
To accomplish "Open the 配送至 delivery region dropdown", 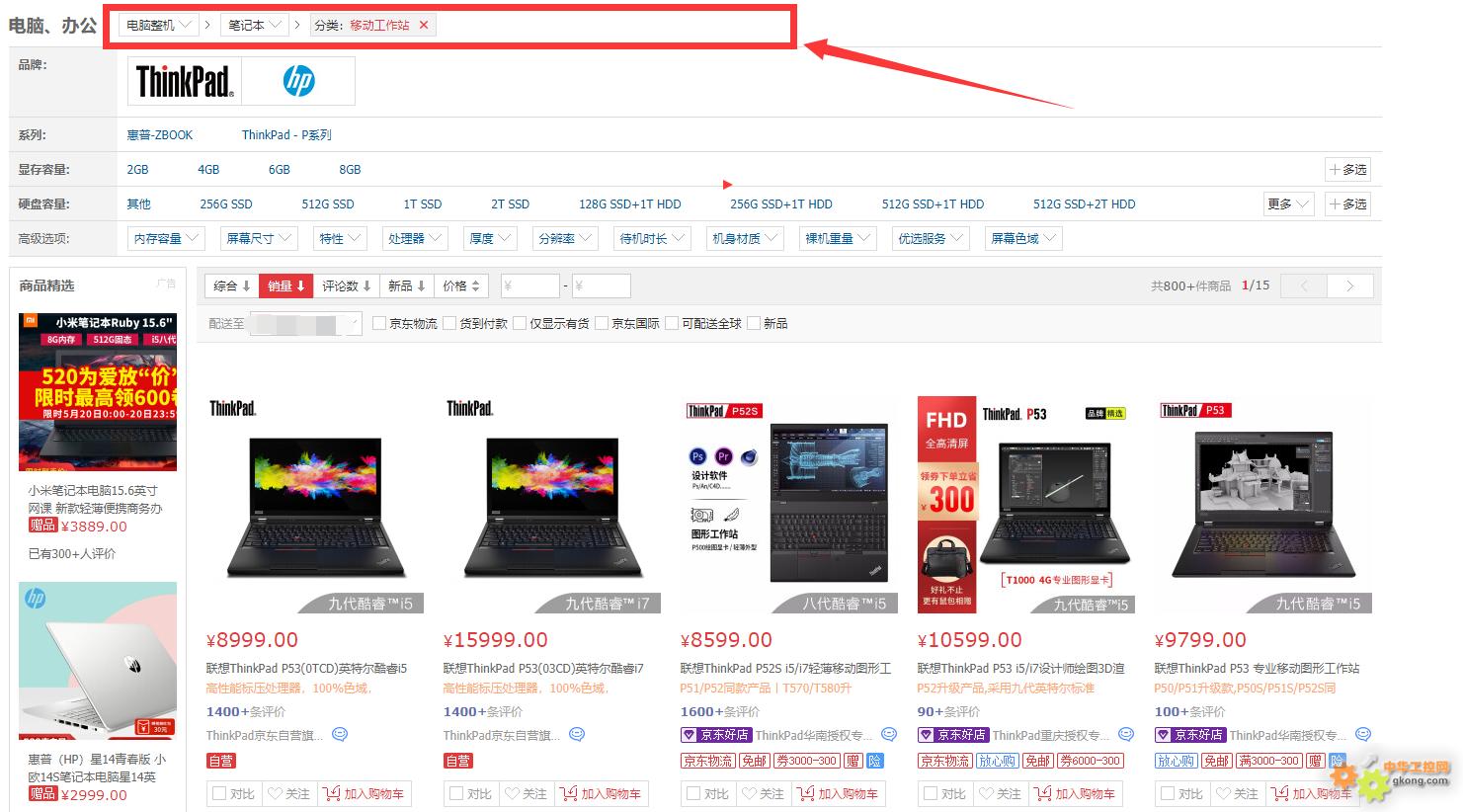I will pyautogui.click(x=306, y=323).
